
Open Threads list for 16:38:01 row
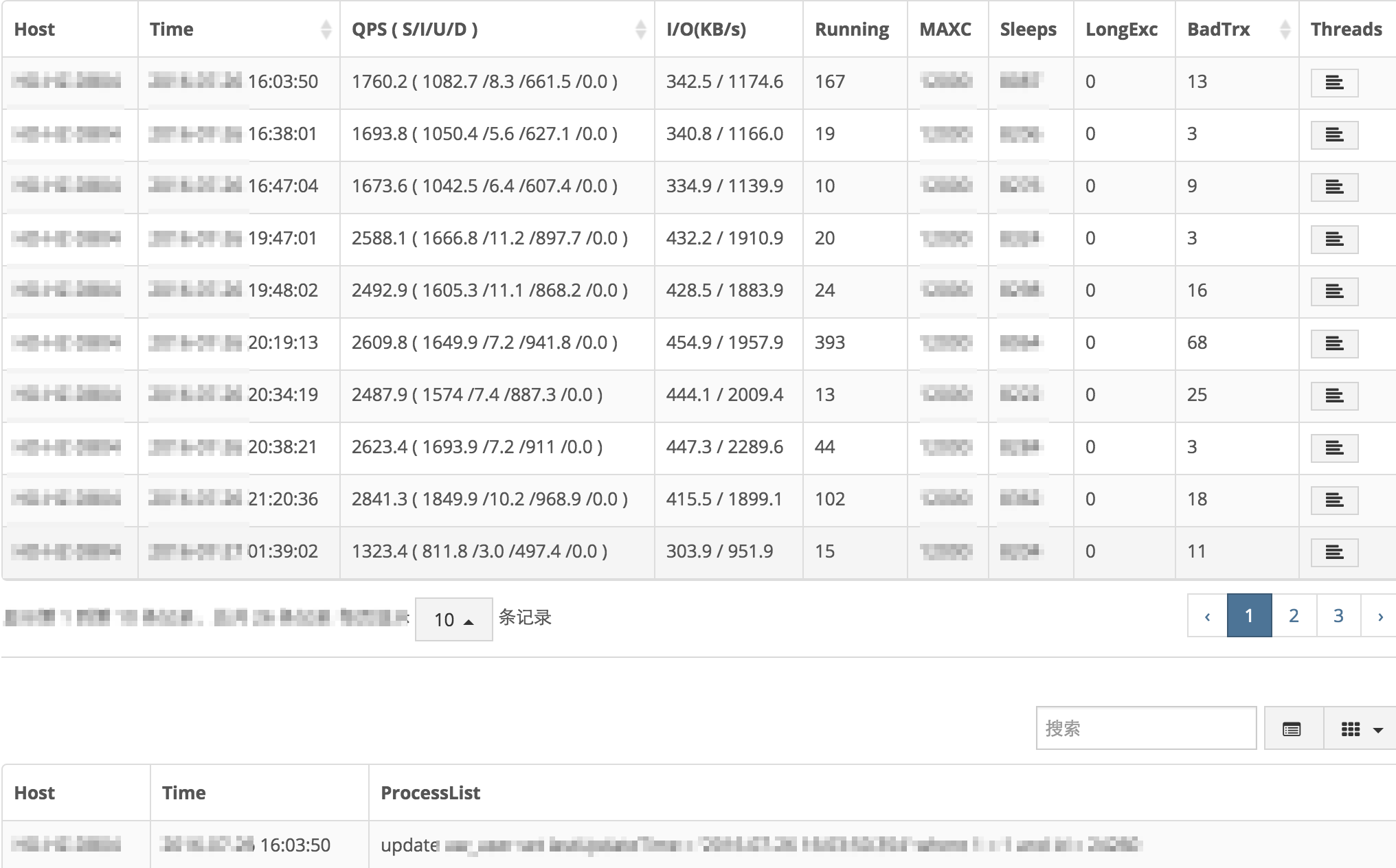tap(1333, 135)
